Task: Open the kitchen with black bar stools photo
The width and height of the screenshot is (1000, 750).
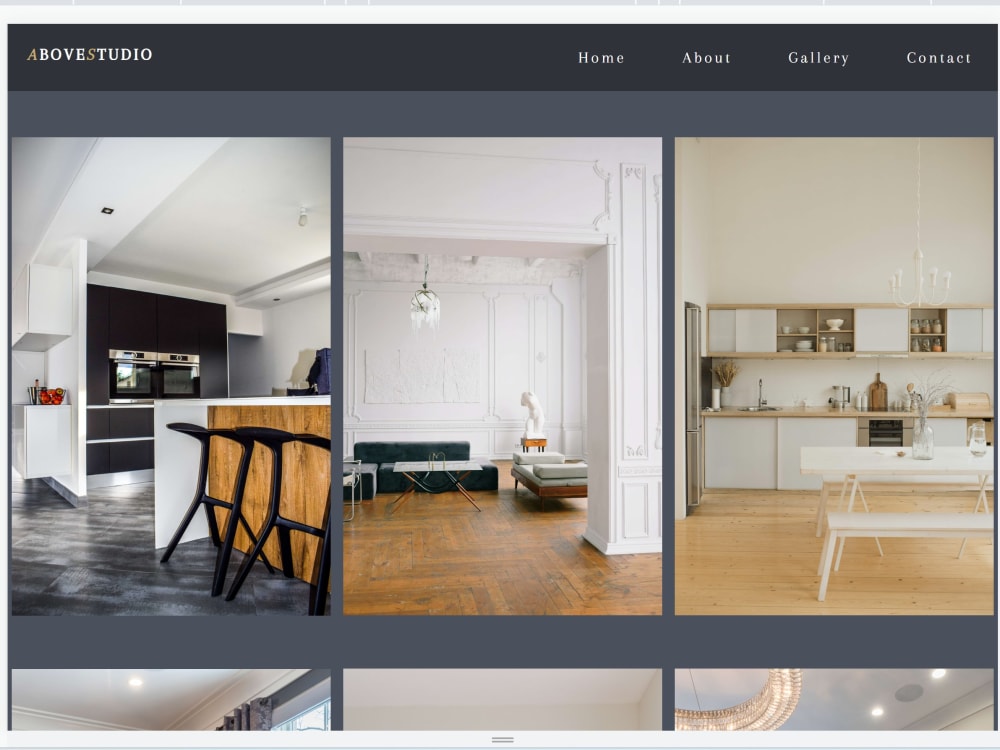Action: [x=171, y=376]
